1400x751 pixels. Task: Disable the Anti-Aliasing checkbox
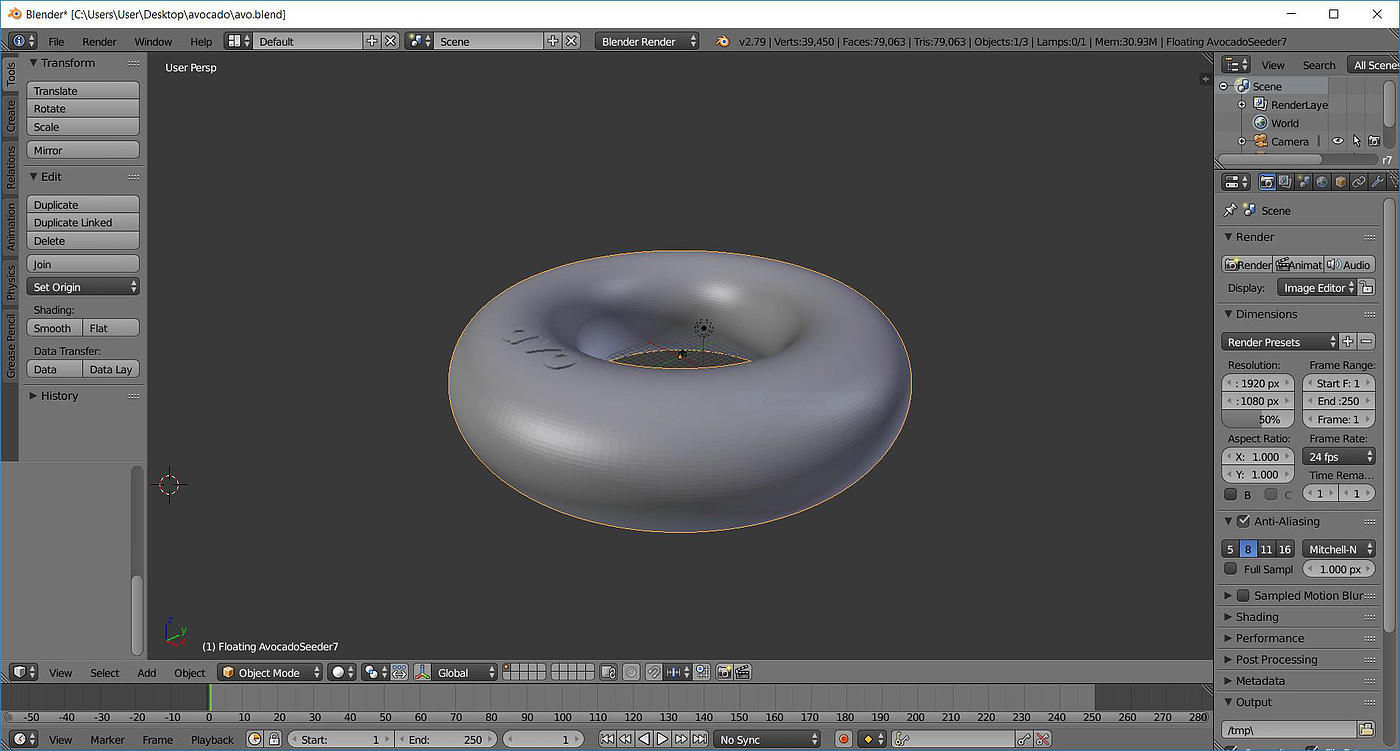(x=1243, y=521)
